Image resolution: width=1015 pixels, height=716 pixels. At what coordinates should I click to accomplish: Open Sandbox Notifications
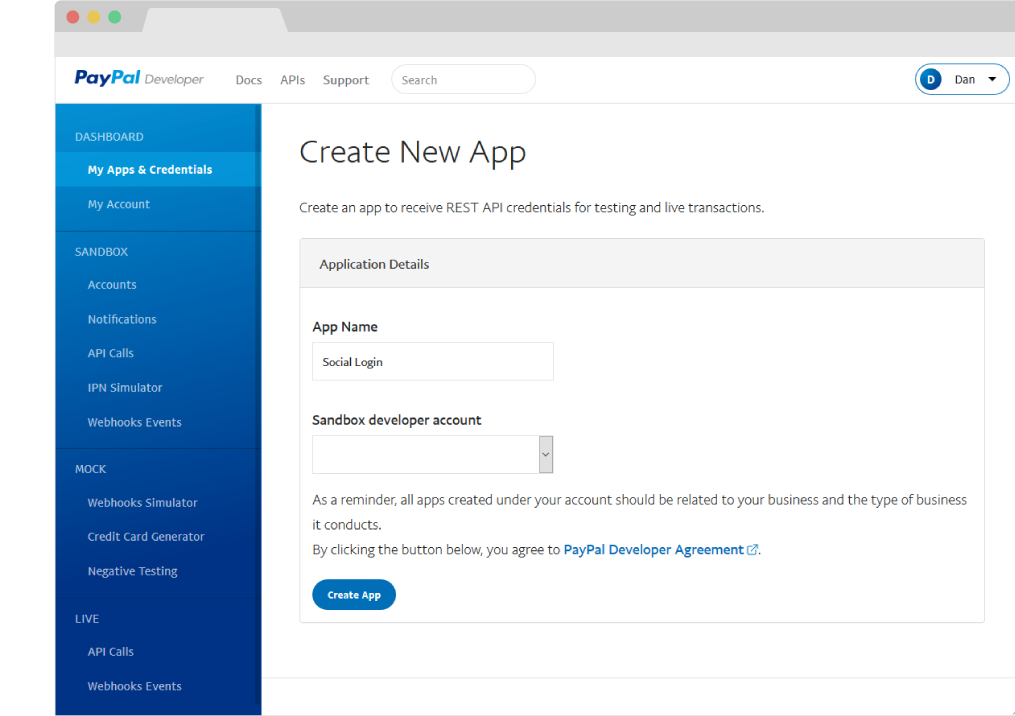122,319
